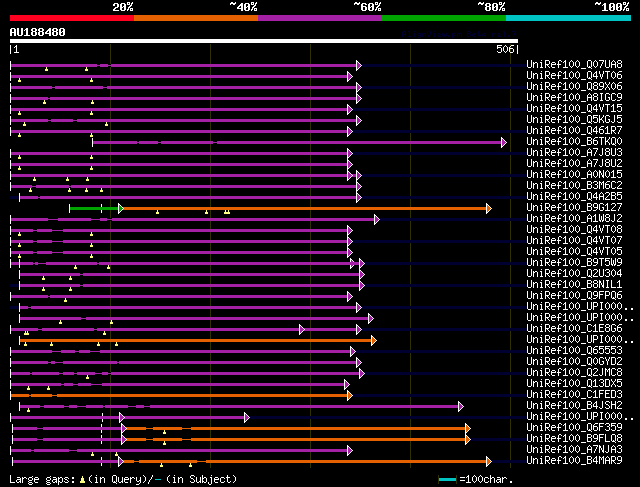This screenshot has width=640, height=487.
Task: Click the orange arrowhead ending C1FED3 alignment
Action: pos(350,396)
